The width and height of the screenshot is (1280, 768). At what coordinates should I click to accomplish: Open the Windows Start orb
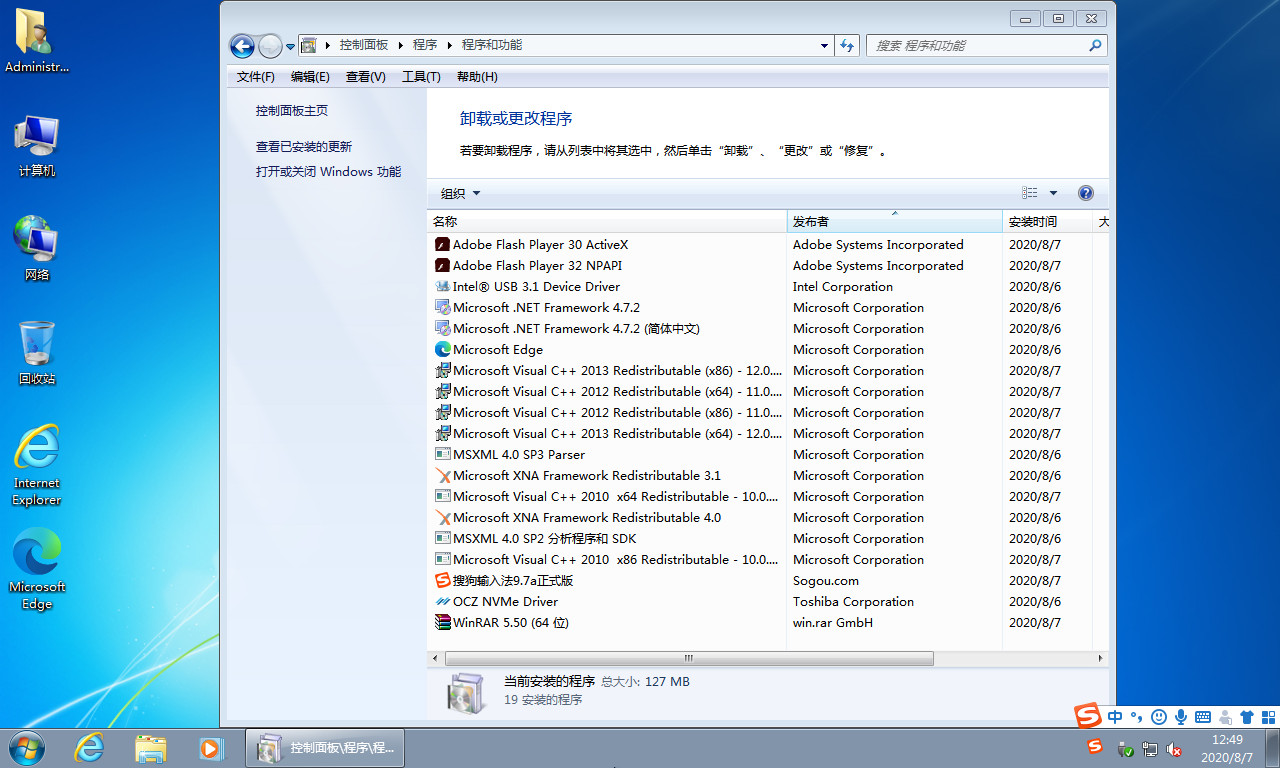pyautogui.click(x=27, y=748)
